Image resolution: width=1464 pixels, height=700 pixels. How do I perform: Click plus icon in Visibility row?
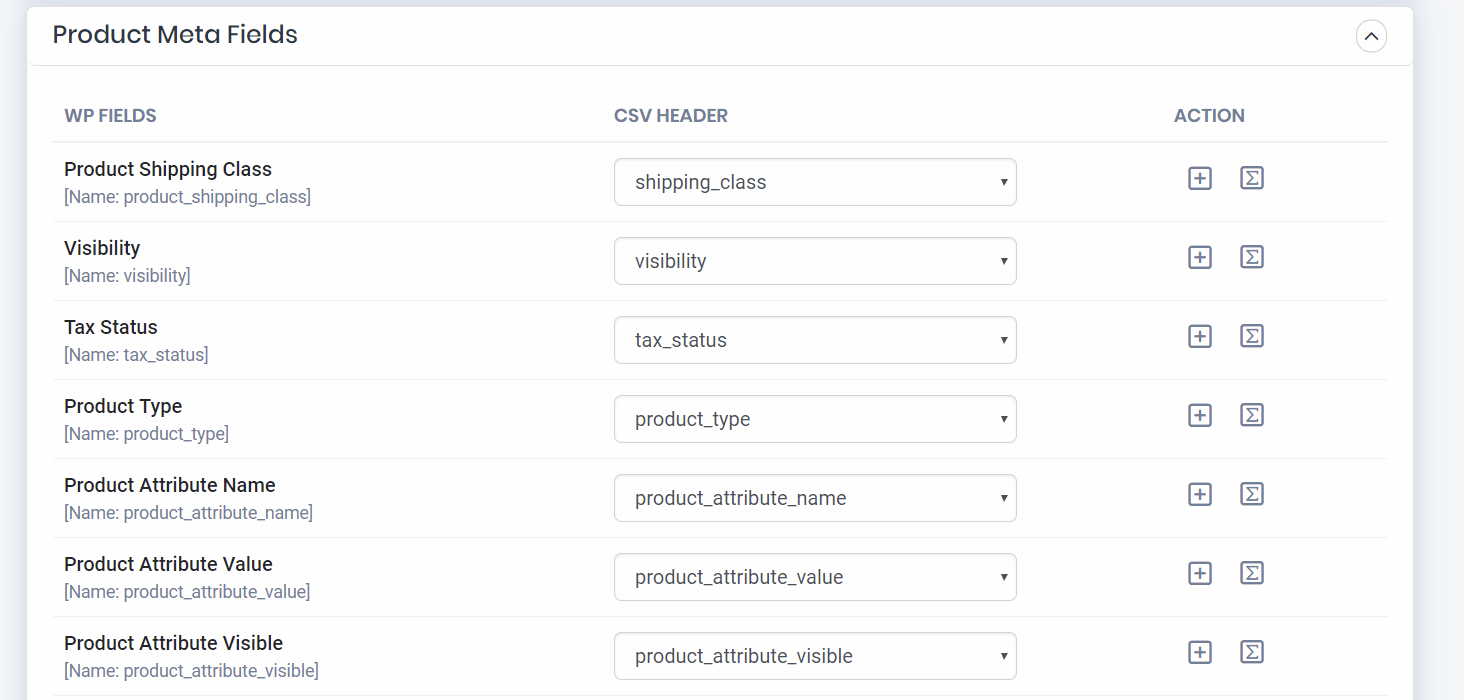(x=1200, y=257)
